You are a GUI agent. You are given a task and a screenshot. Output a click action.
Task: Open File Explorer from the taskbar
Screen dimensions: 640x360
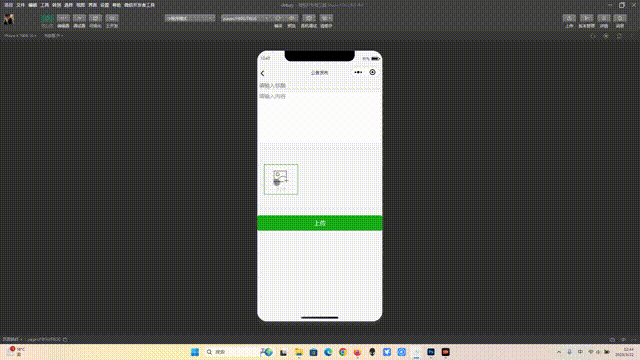click(x=298, y=352)
